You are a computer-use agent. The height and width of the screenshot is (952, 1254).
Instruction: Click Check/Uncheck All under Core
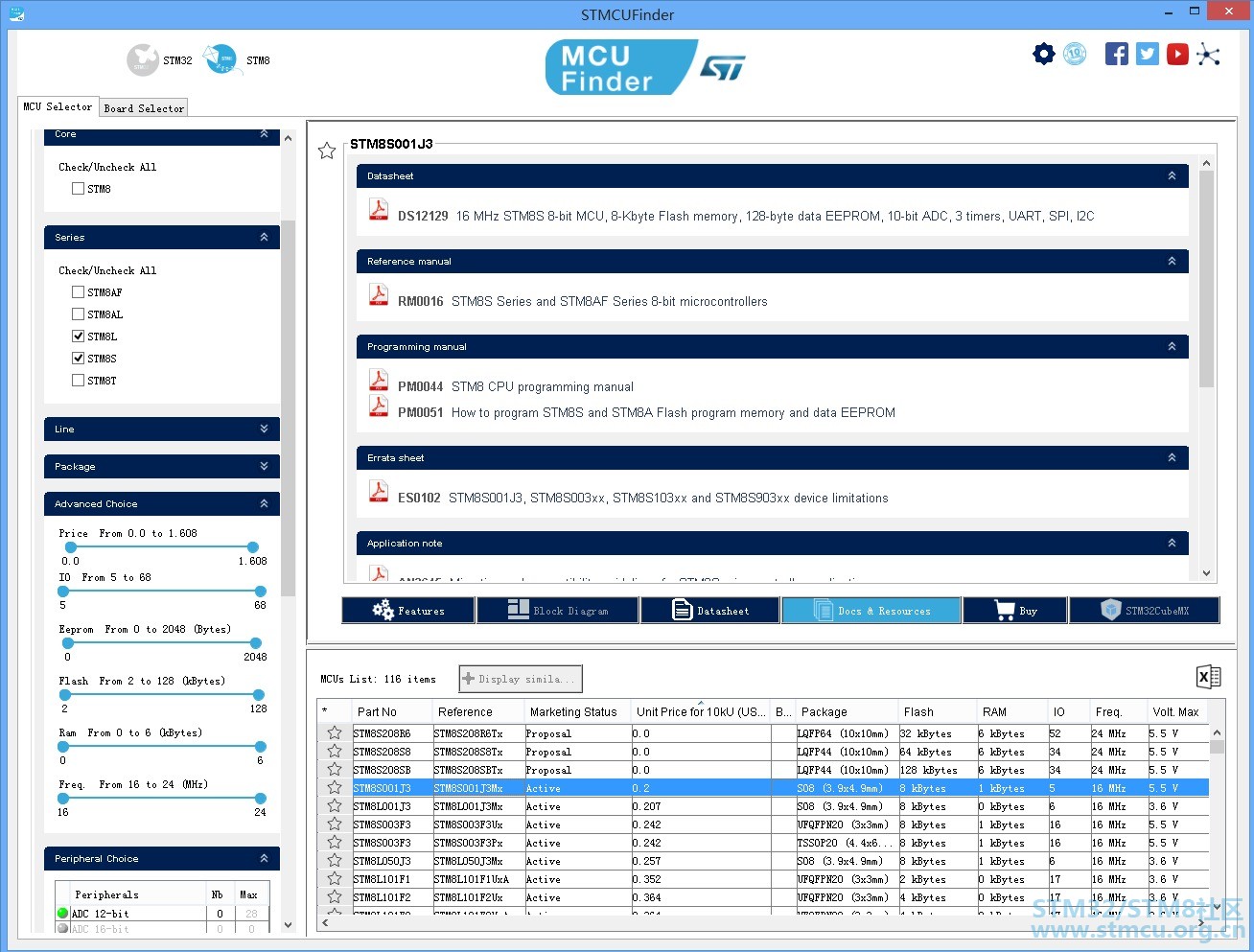(x=107, y=167)
